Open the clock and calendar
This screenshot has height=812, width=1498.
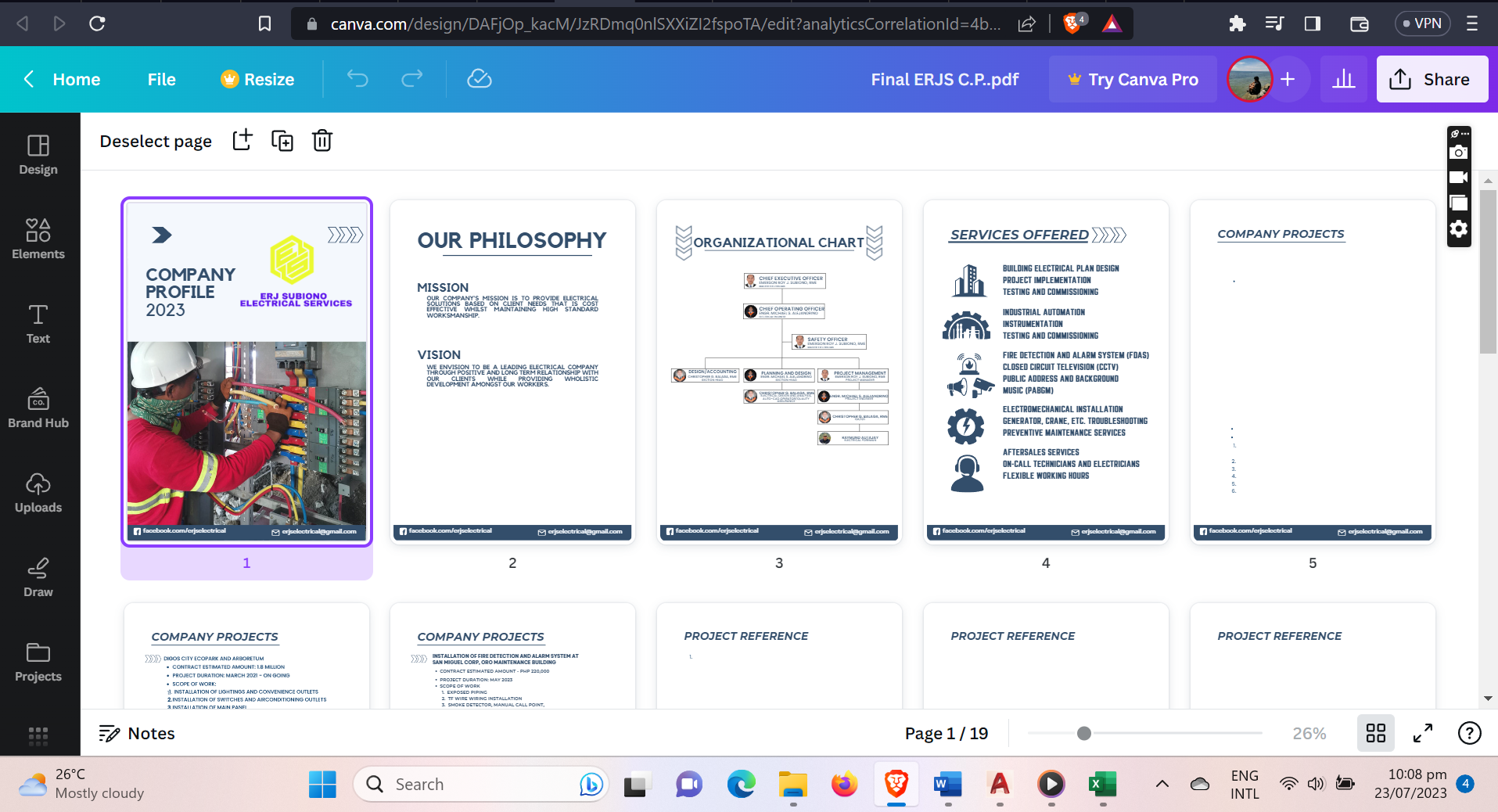pos(1410,783)
